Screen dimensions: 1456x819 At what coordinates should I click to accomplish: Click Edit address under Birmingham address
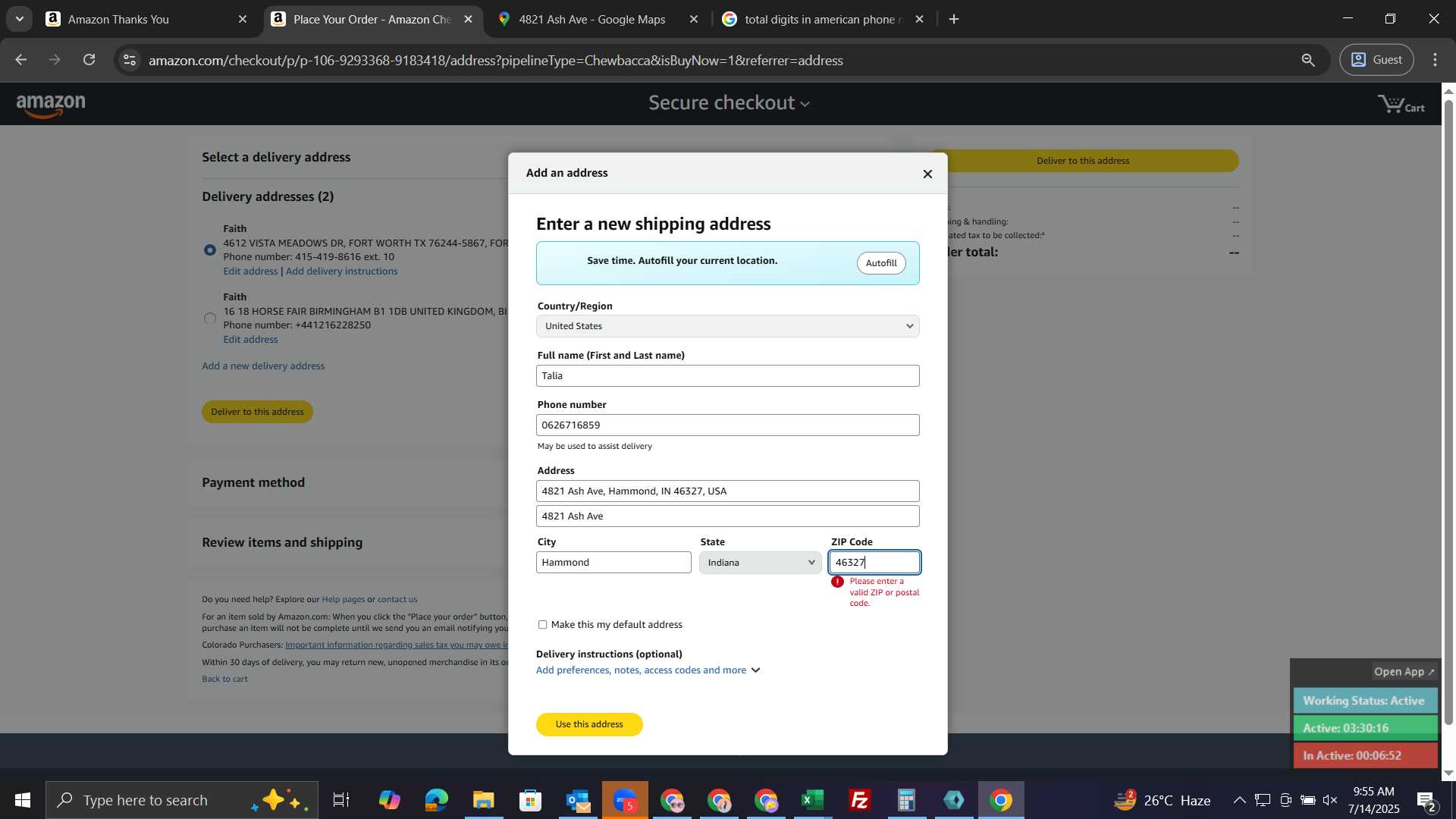tap(250, 340)
